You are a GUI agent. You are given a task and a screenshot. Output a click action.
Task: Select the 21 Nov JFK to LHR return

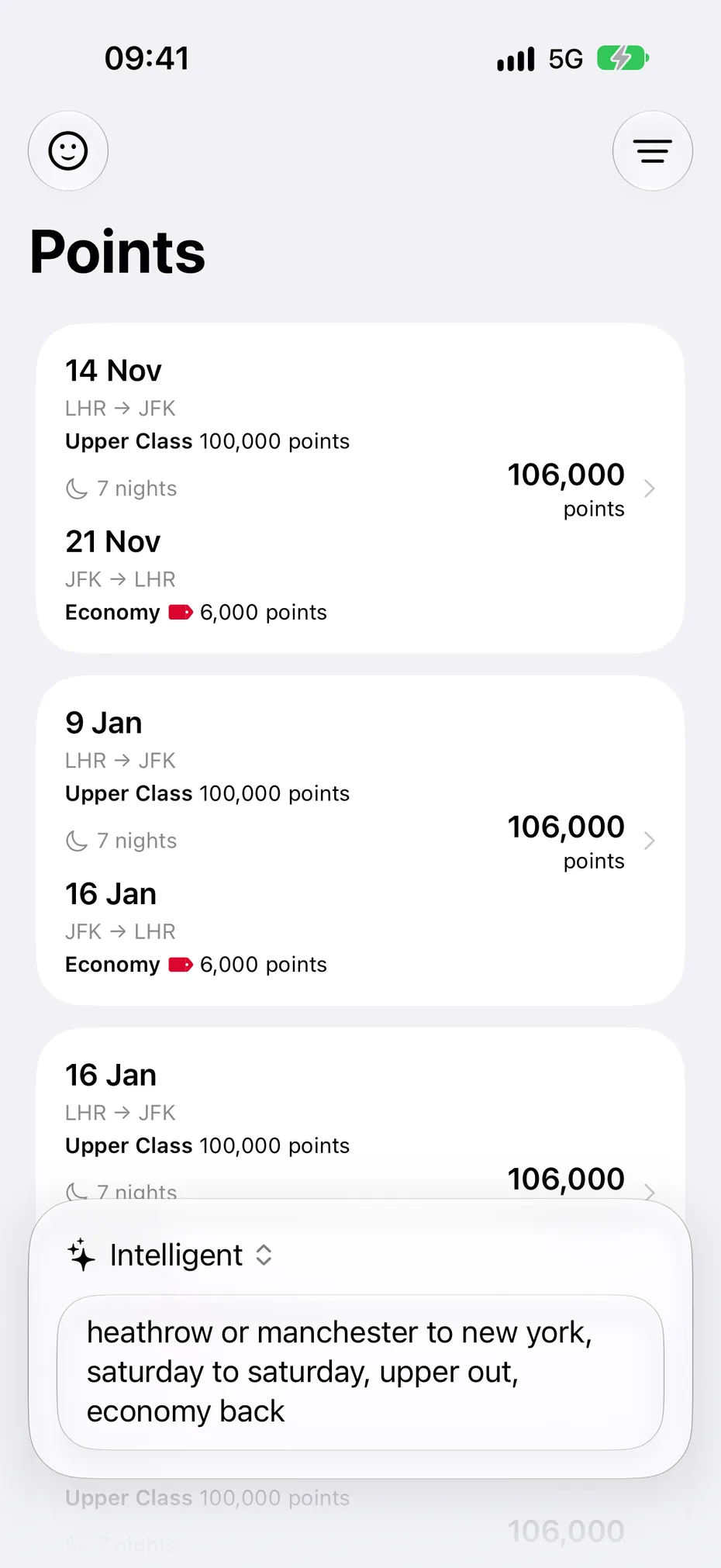(x=196, y=576)
